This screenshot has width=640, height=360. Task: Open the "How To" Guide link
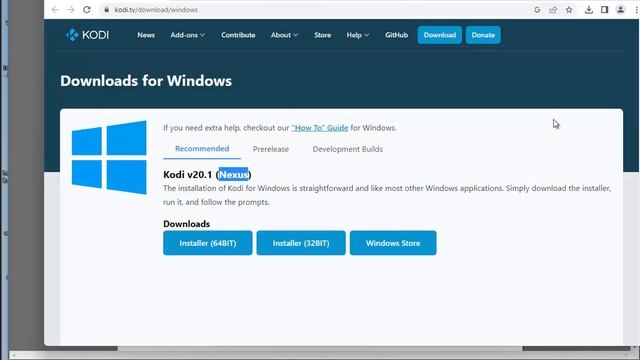point(320,128)
